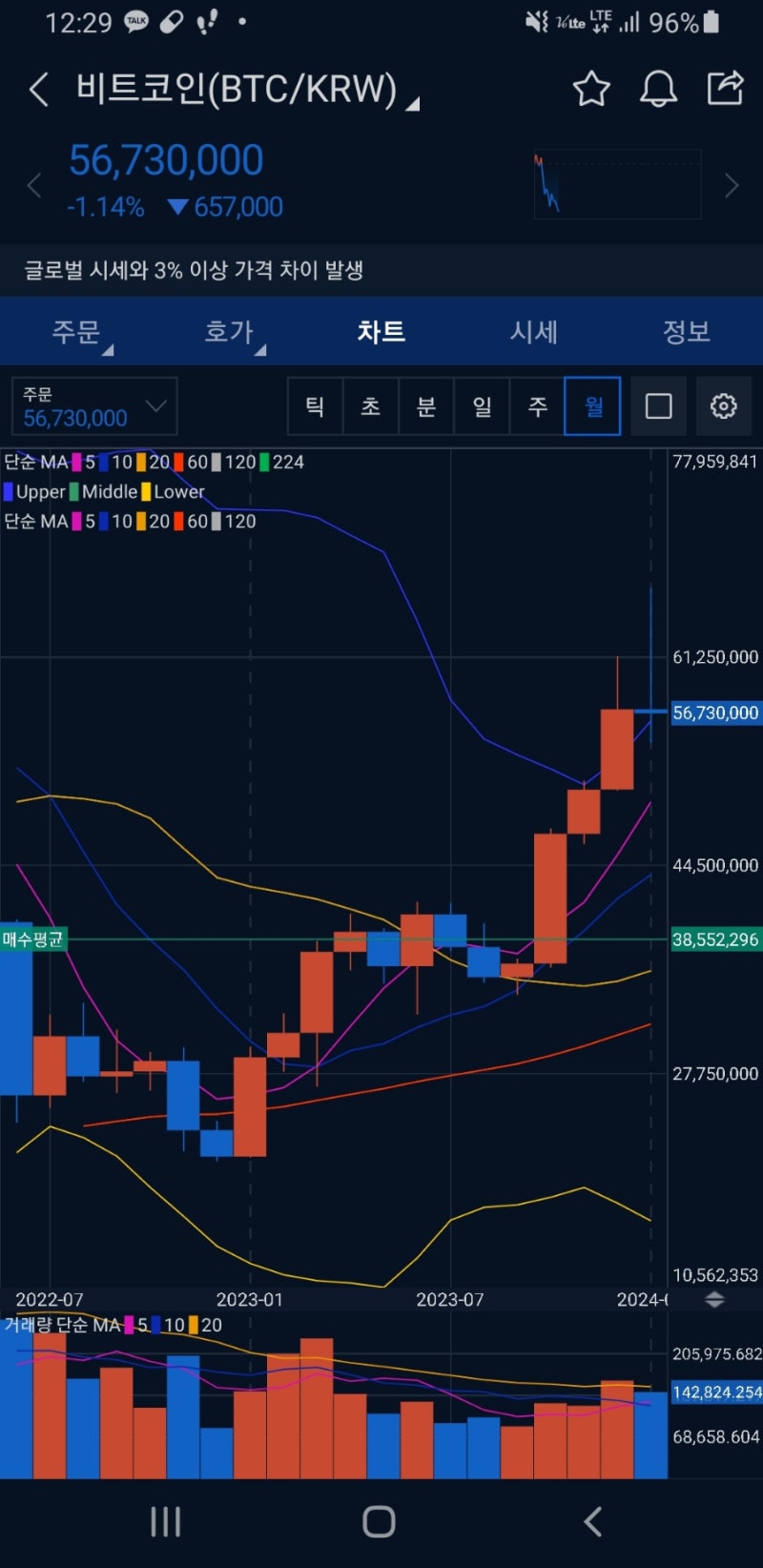This screenshot has width=763, height=1568.
Task: Select the 분 chart interval
Action: coord(426,406)
